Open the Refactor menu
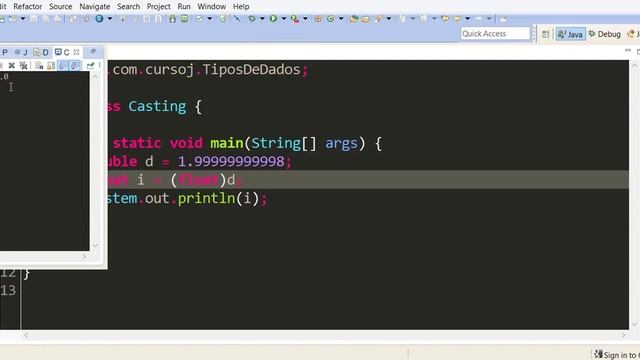 pos(27,7)
